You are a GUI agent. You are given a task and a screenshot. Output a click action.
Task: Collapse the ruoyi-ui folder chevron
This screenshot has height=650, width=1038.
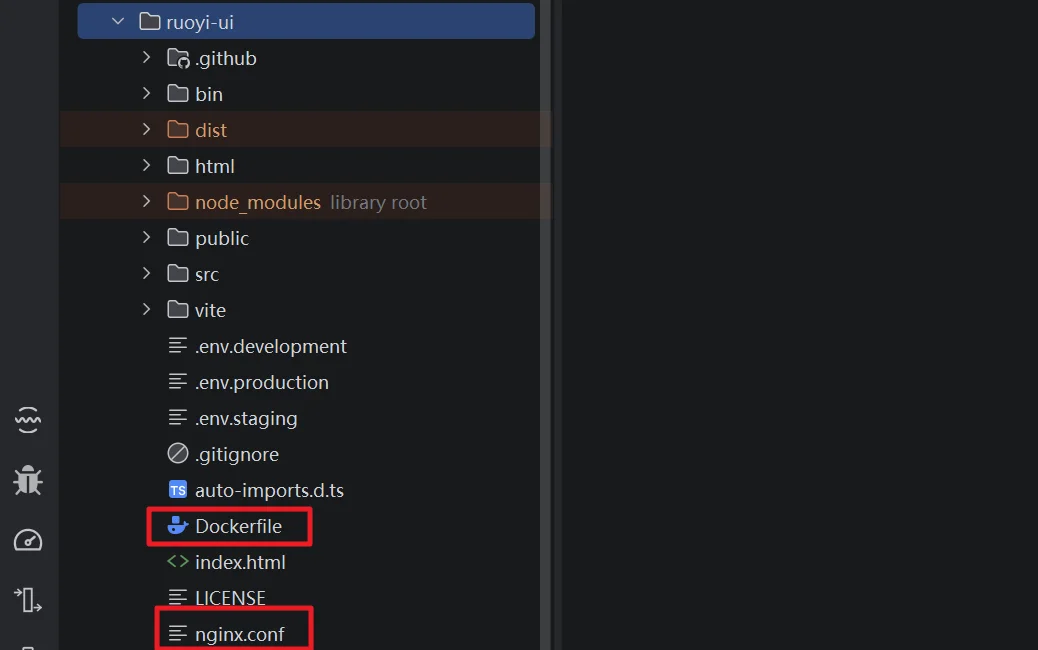click(118, 21)
